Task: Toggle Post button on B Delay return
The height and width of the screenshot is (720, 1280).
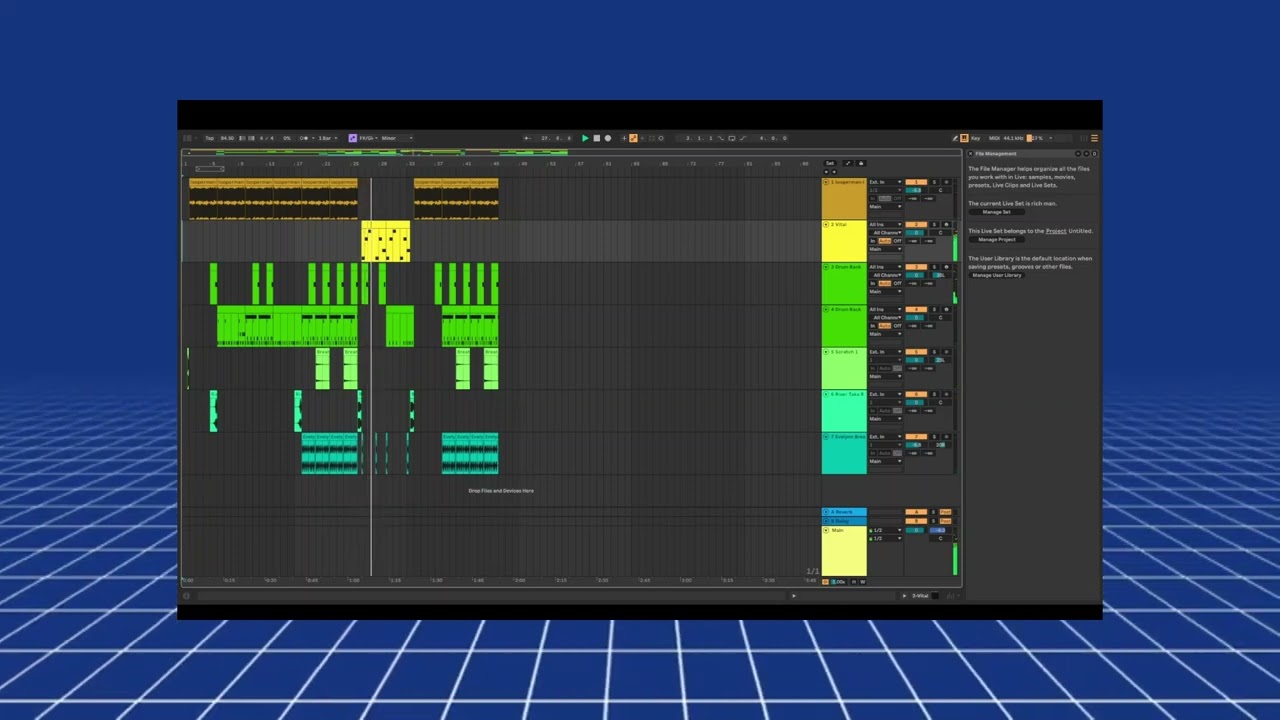Action: point(946,521)
